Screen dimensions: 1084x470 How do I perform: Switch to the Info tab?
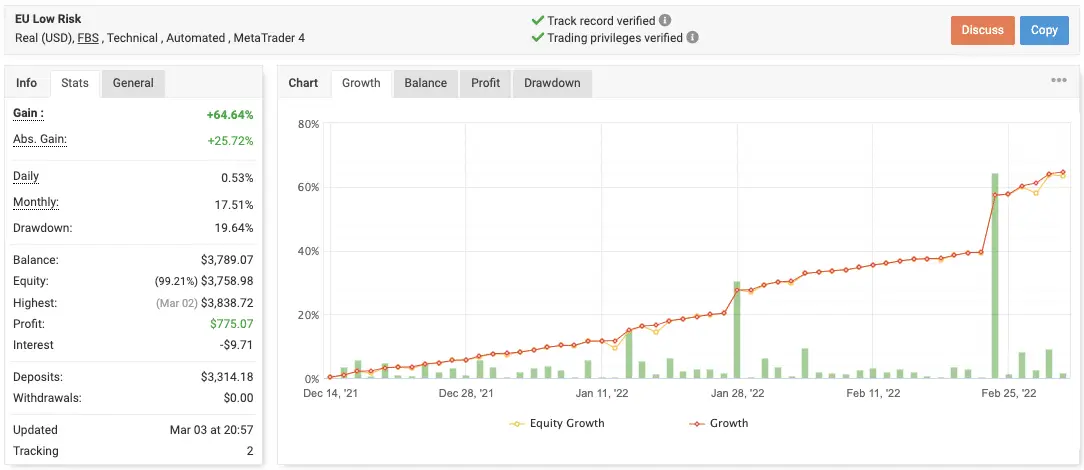click(27, 83)
